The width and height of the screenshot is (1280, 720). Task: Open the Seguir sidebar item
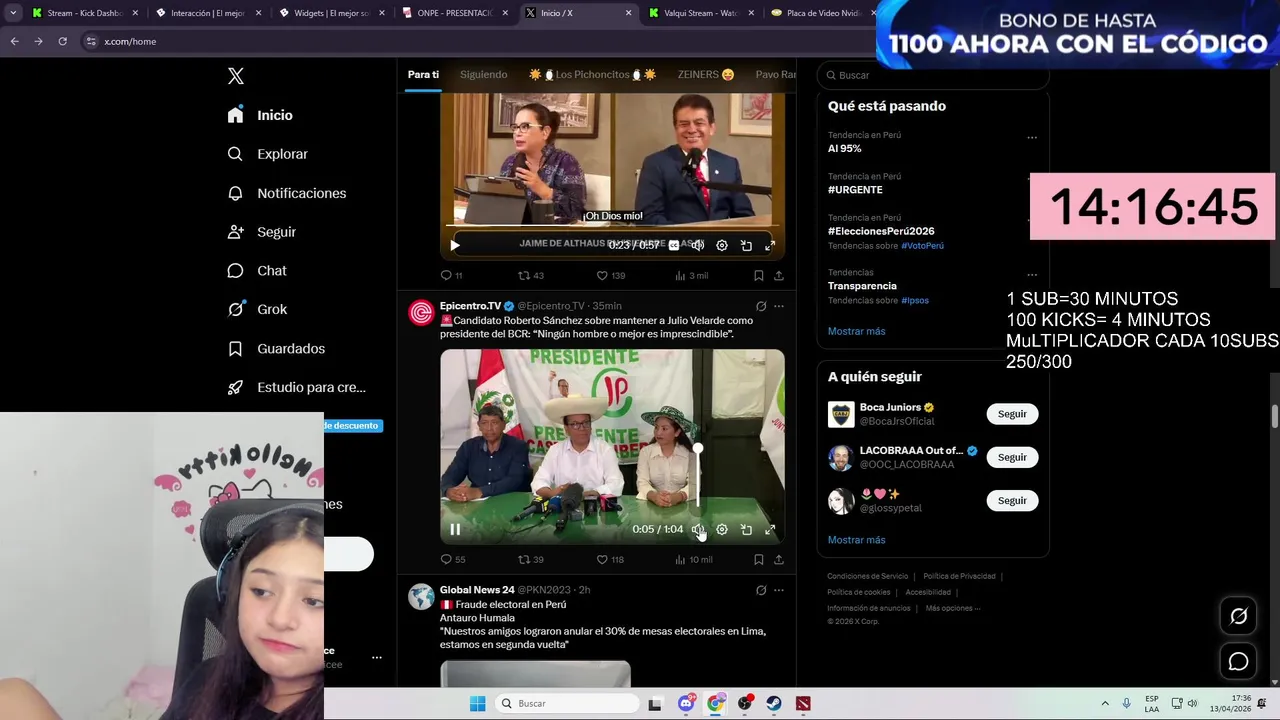[261, 232]
